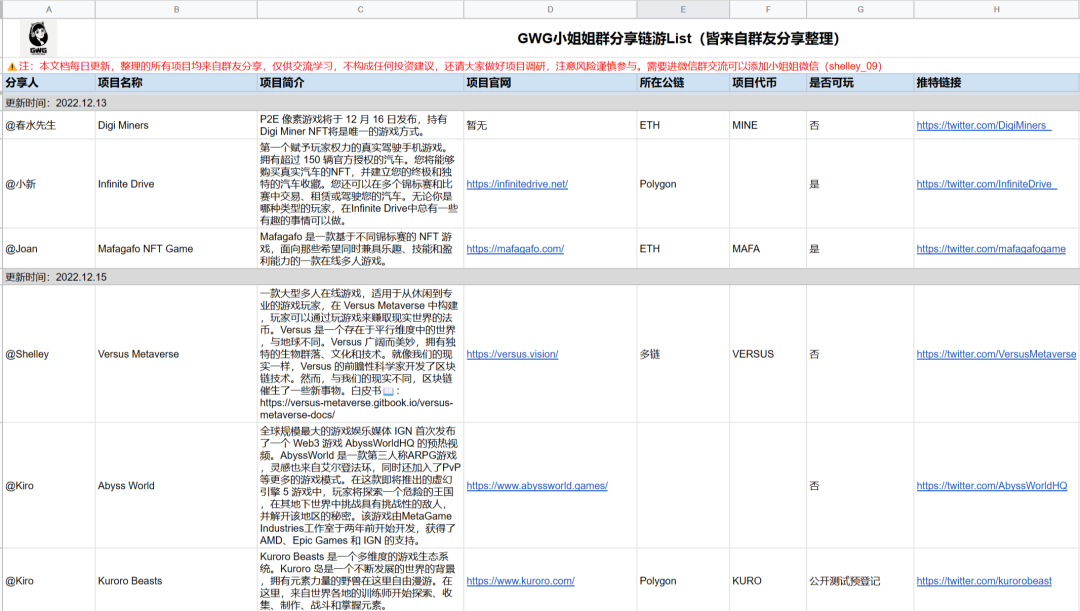The width and height of the screenshot is (1080, 611).
Task: Click the '项目名称' header cell
Action: (x=176, y=83)
